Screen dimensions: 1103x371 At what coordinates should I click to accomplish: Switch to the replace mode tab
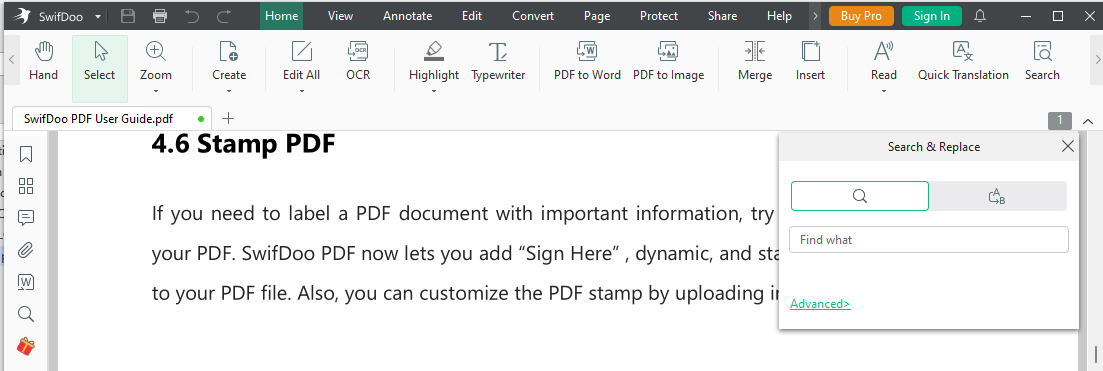pyautogui.click(x=997, y=196)
